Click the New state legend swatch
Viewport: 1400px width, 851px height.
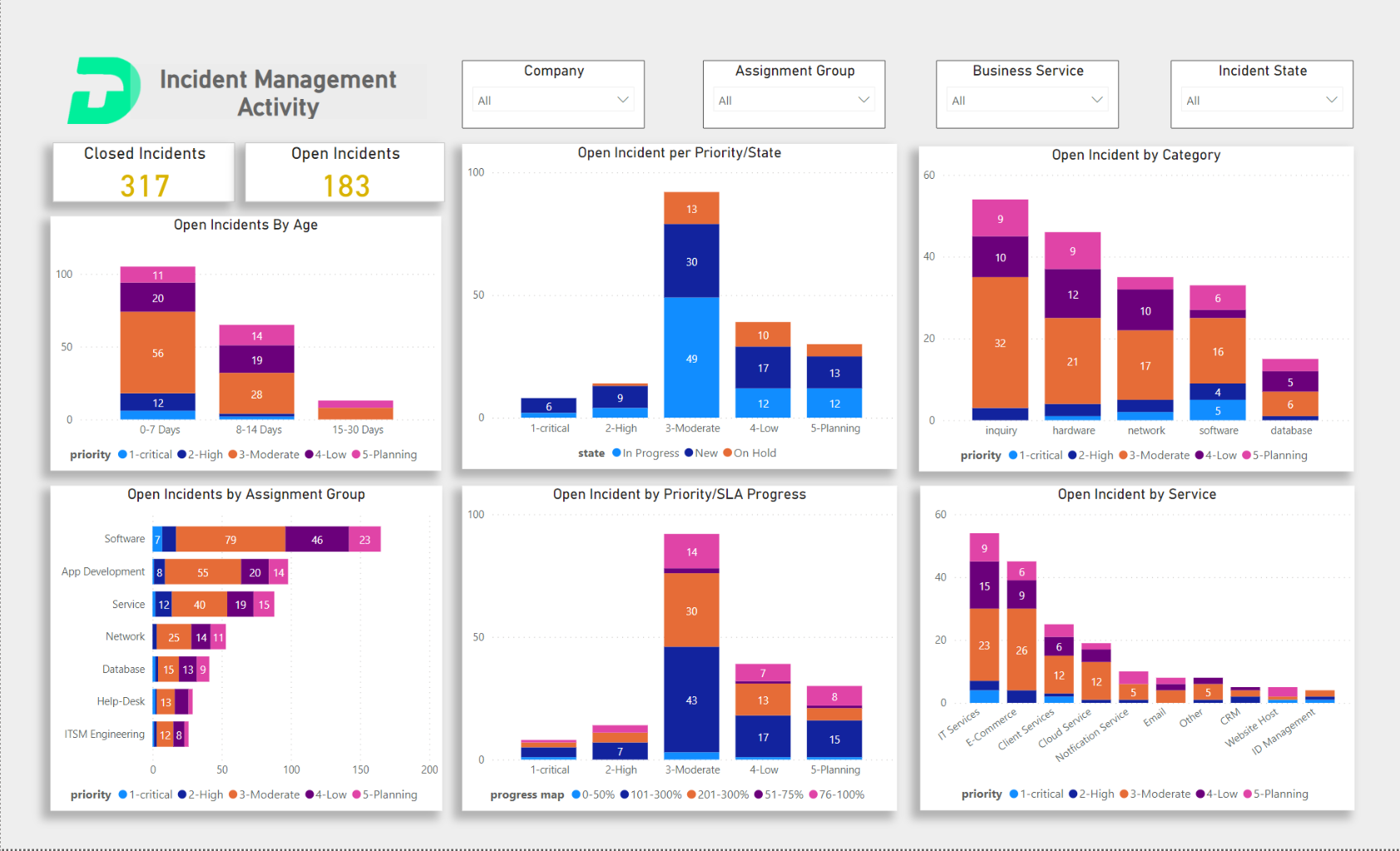point(689,453)
